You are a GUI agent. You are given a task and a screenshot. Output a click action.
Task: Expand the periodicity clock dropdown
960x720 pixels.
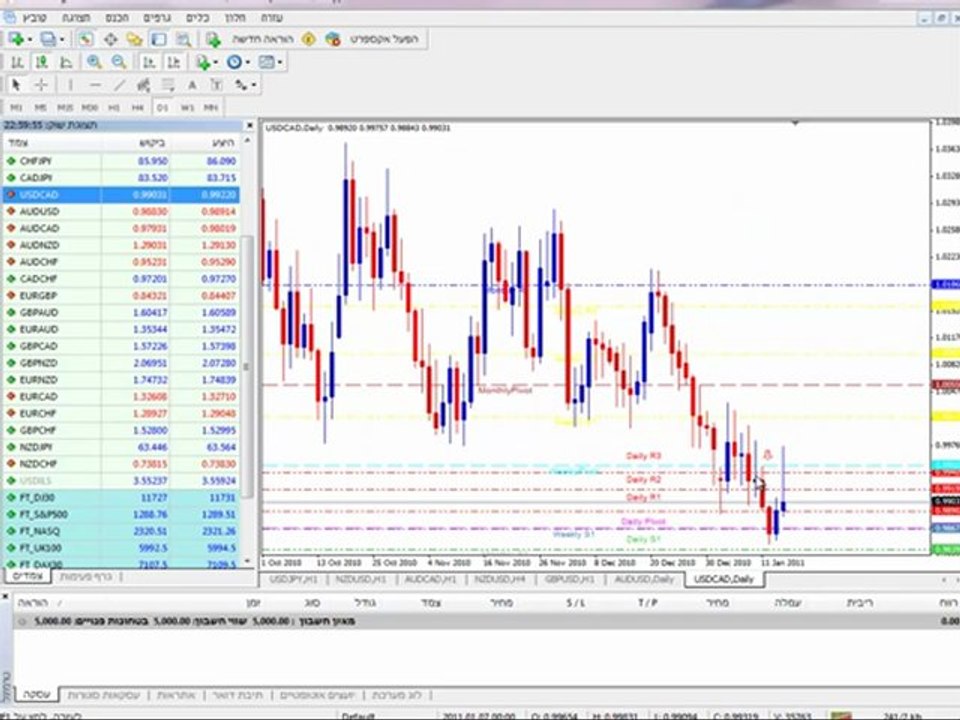[247, 62]
